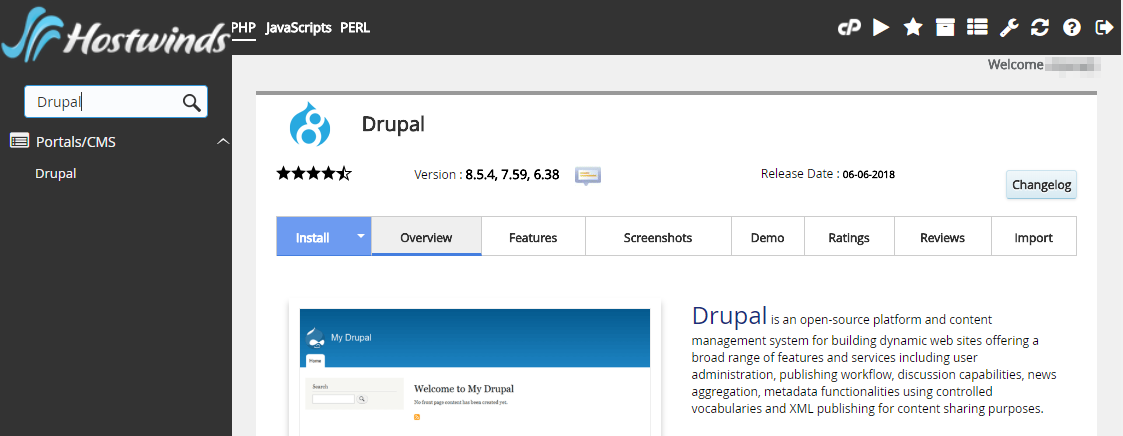
Task: Open backups via the archive box icon
Action: 945,28
